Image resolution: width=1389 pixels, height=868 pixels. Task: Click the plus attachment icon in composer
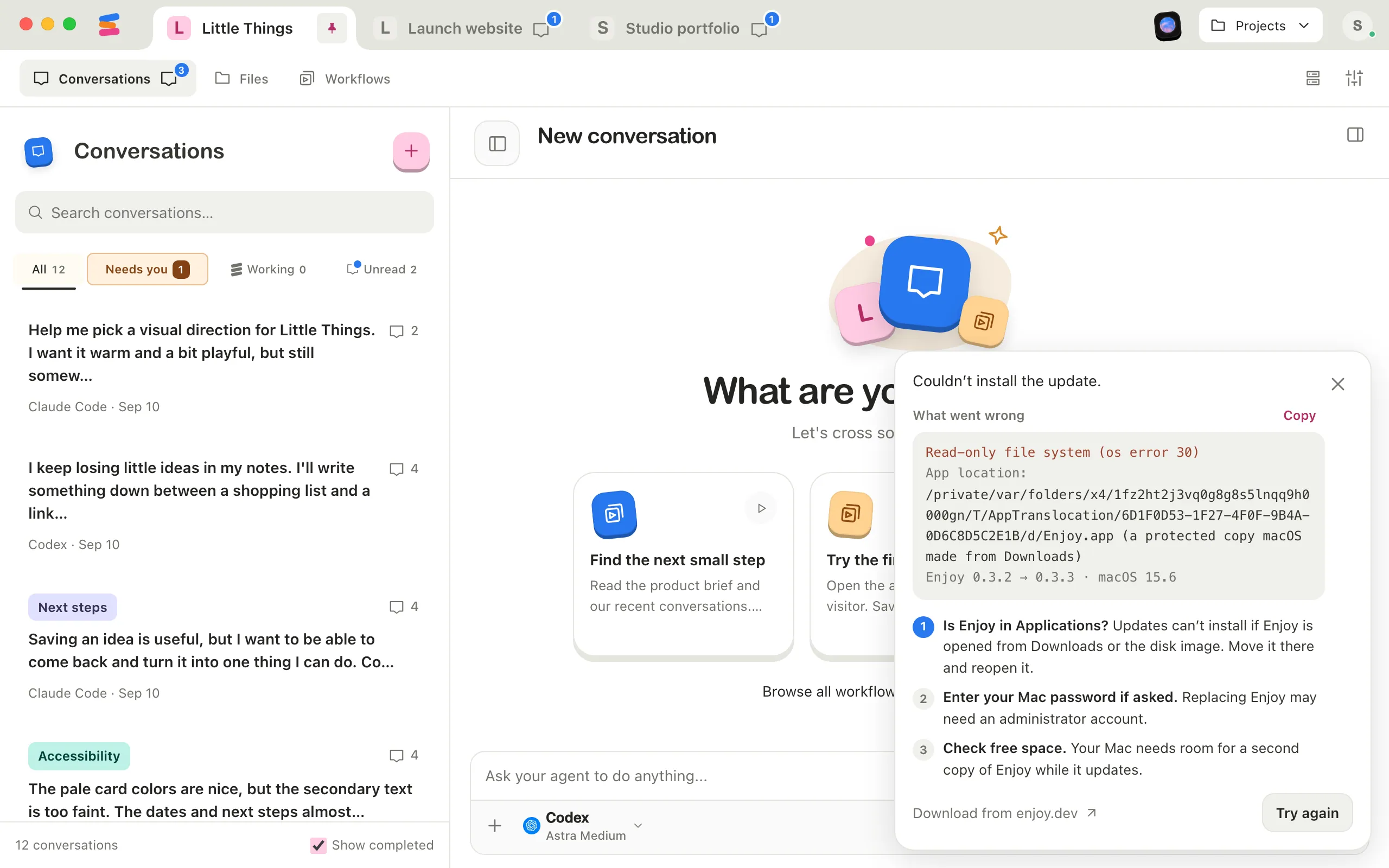point(495,826)
